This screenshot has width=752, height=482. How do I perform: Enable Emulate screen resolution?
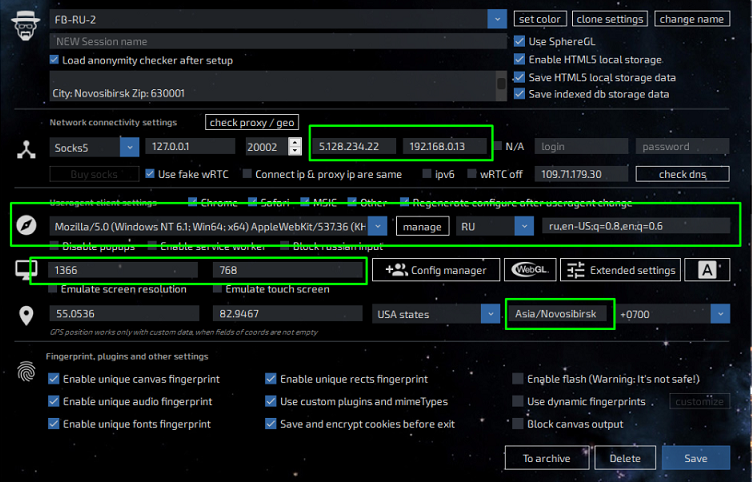(53, 289)
